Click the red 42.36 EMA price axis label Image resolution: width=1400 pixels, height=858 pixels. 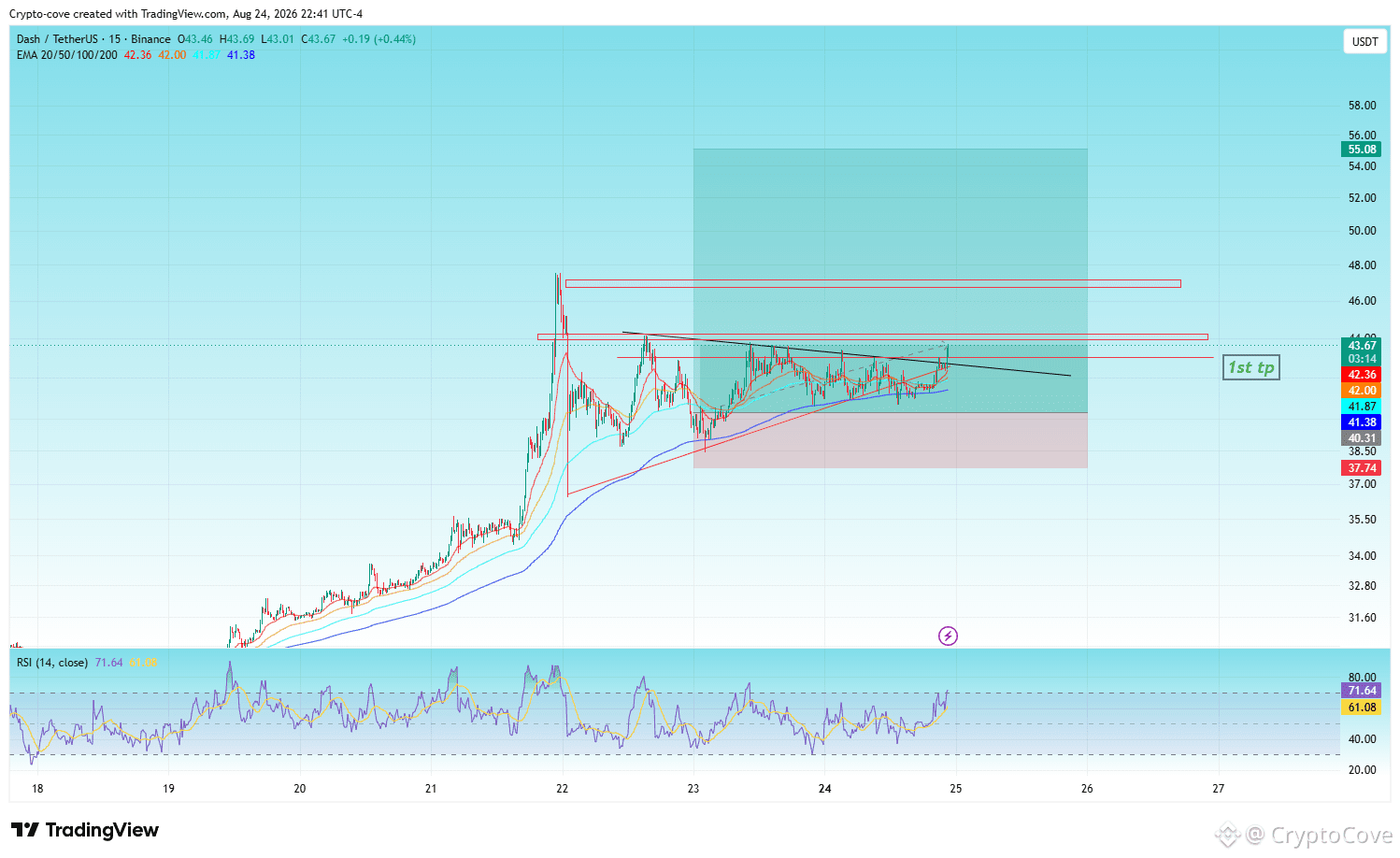[x=1362, y=375]
